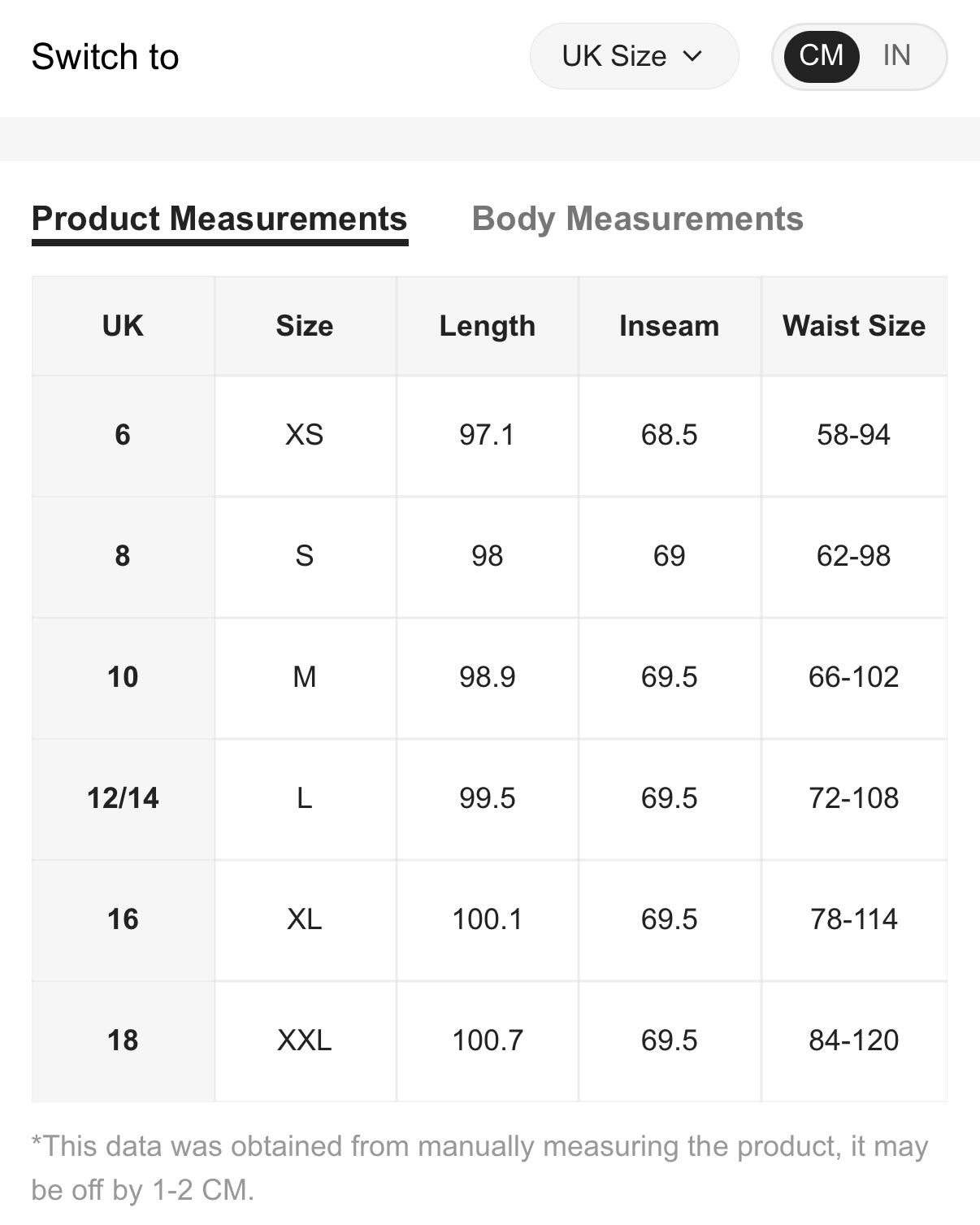Click the UK column header
Image resolution: width=980 pixels, height=1225 pixels.
pos(123,326)
